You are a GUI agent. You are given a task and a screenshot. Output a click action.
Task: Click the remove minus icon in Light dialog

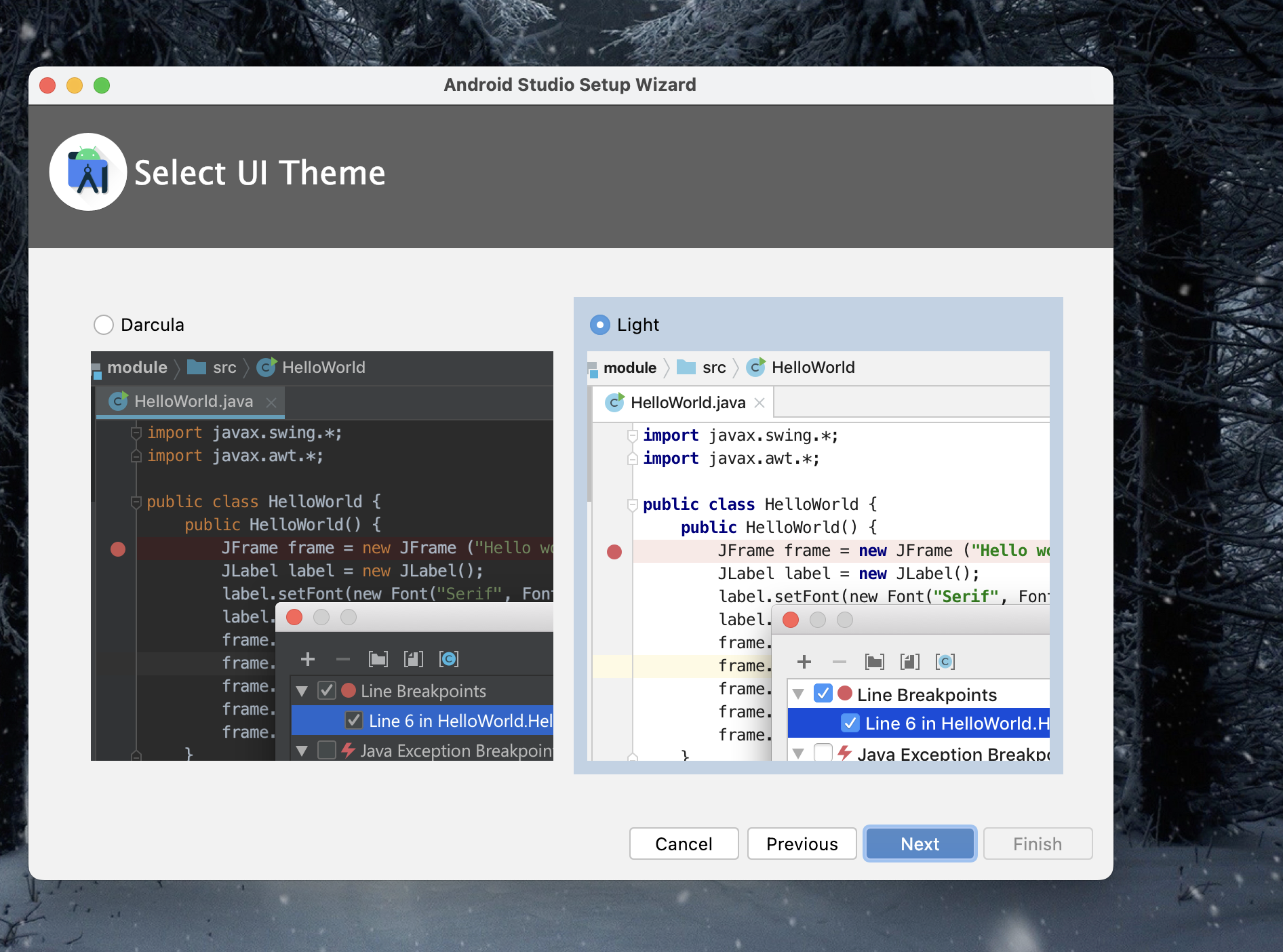pos(840,662)
